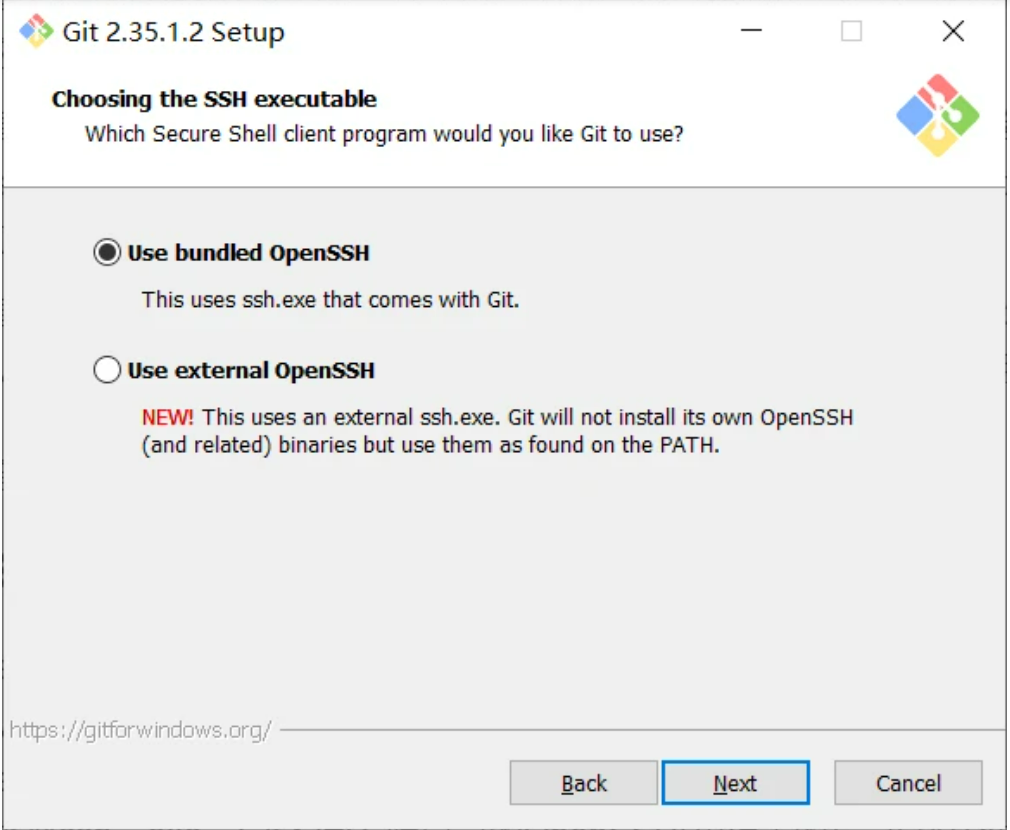Click the "Use external OpenSSH" label text
The height and width of the screenshot is (830, 1010).
(251, 371)
